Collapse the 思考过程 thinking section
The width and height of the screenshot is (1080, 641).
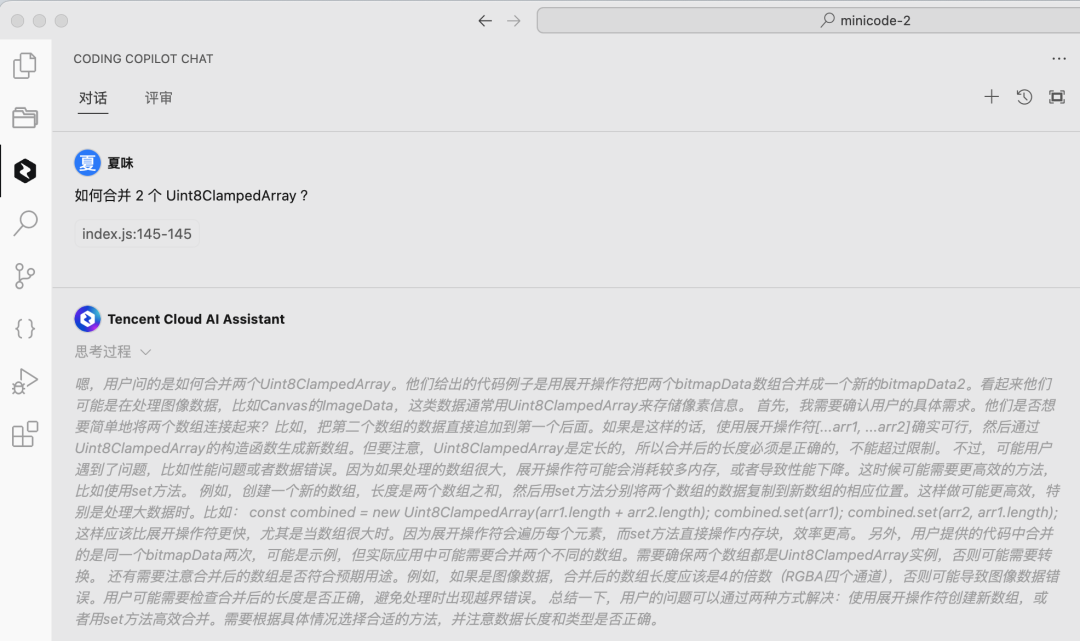(x=113, y=352)
